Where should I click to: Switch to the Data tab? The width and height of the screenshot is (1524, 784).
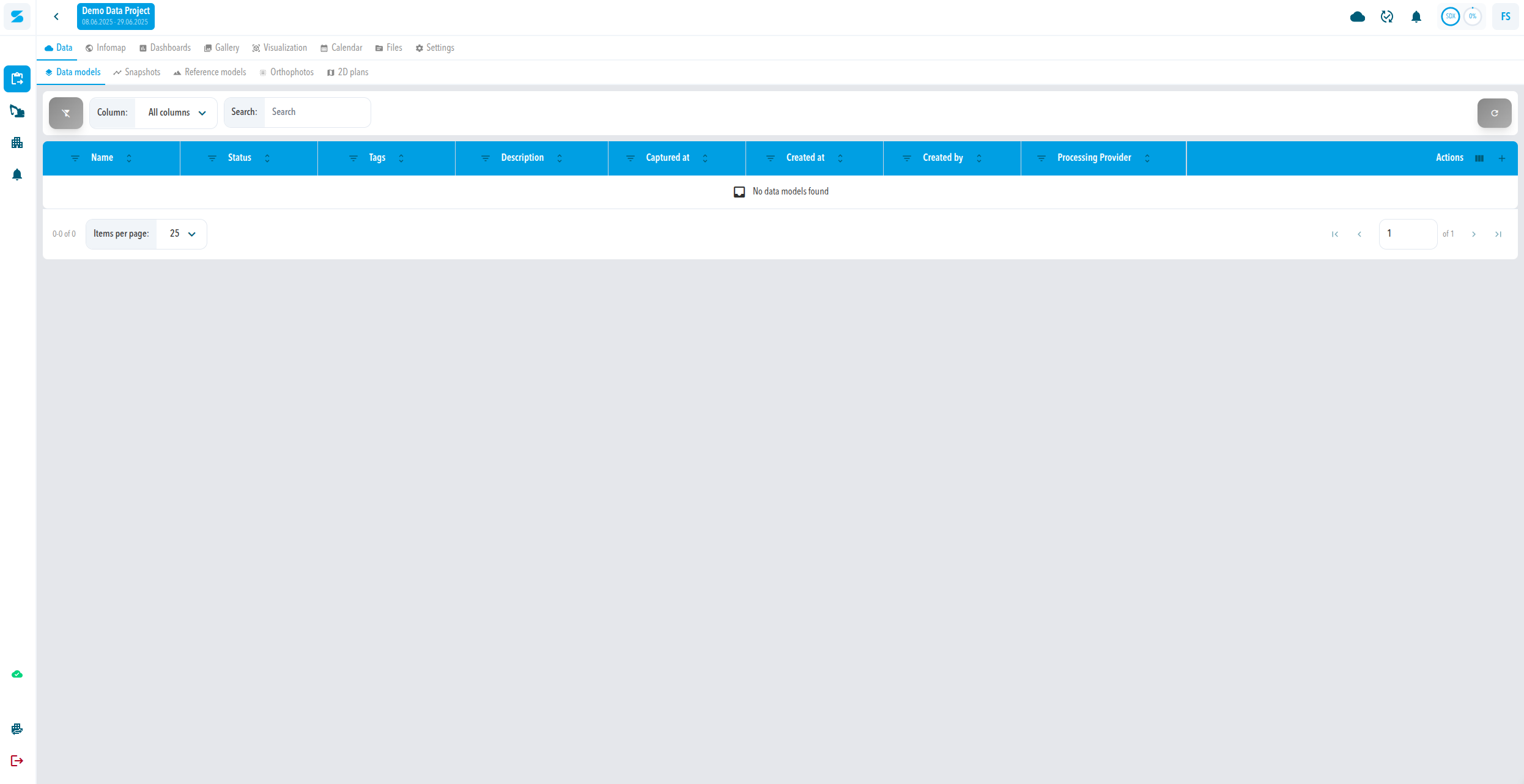click(58, 48)
